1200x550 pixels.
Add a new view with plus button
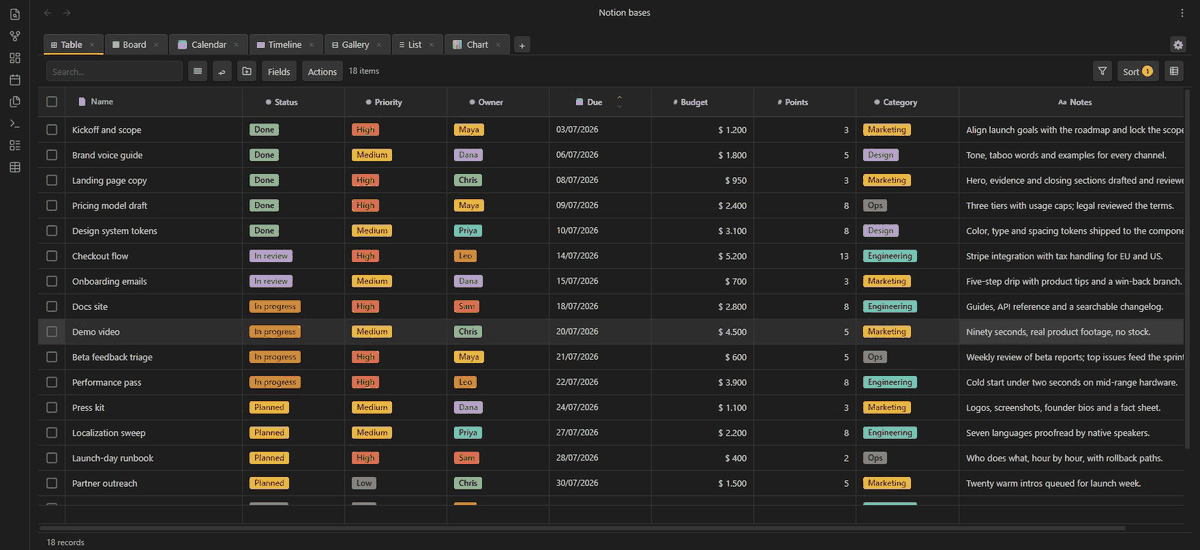(522, 45)
